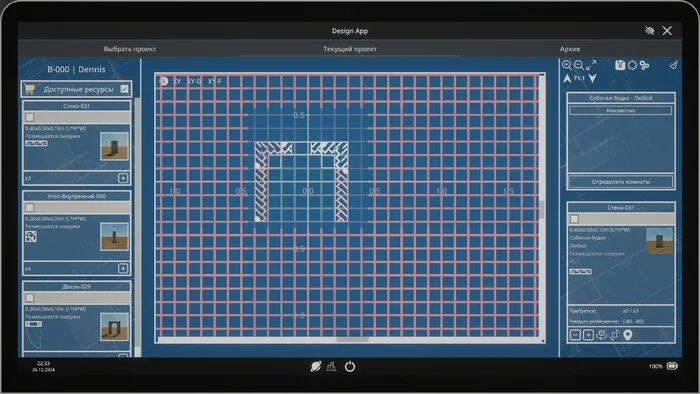Click the canvas horizontal scrollbar handle
This screenshot has height=394, width=700.
(x=352, y=340)
